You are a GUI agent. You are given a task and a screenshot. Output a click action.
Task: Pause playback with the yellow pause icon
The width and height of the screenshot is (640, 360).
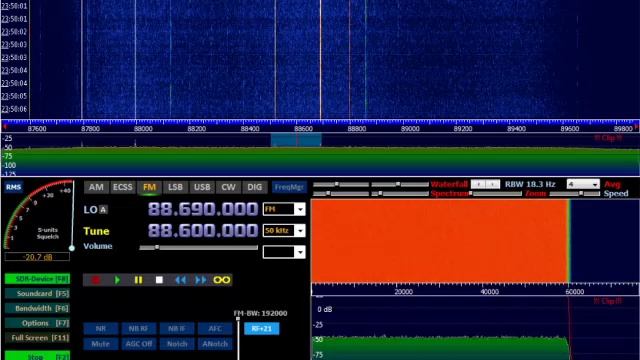pyautogui.click(x=138, y=280)
